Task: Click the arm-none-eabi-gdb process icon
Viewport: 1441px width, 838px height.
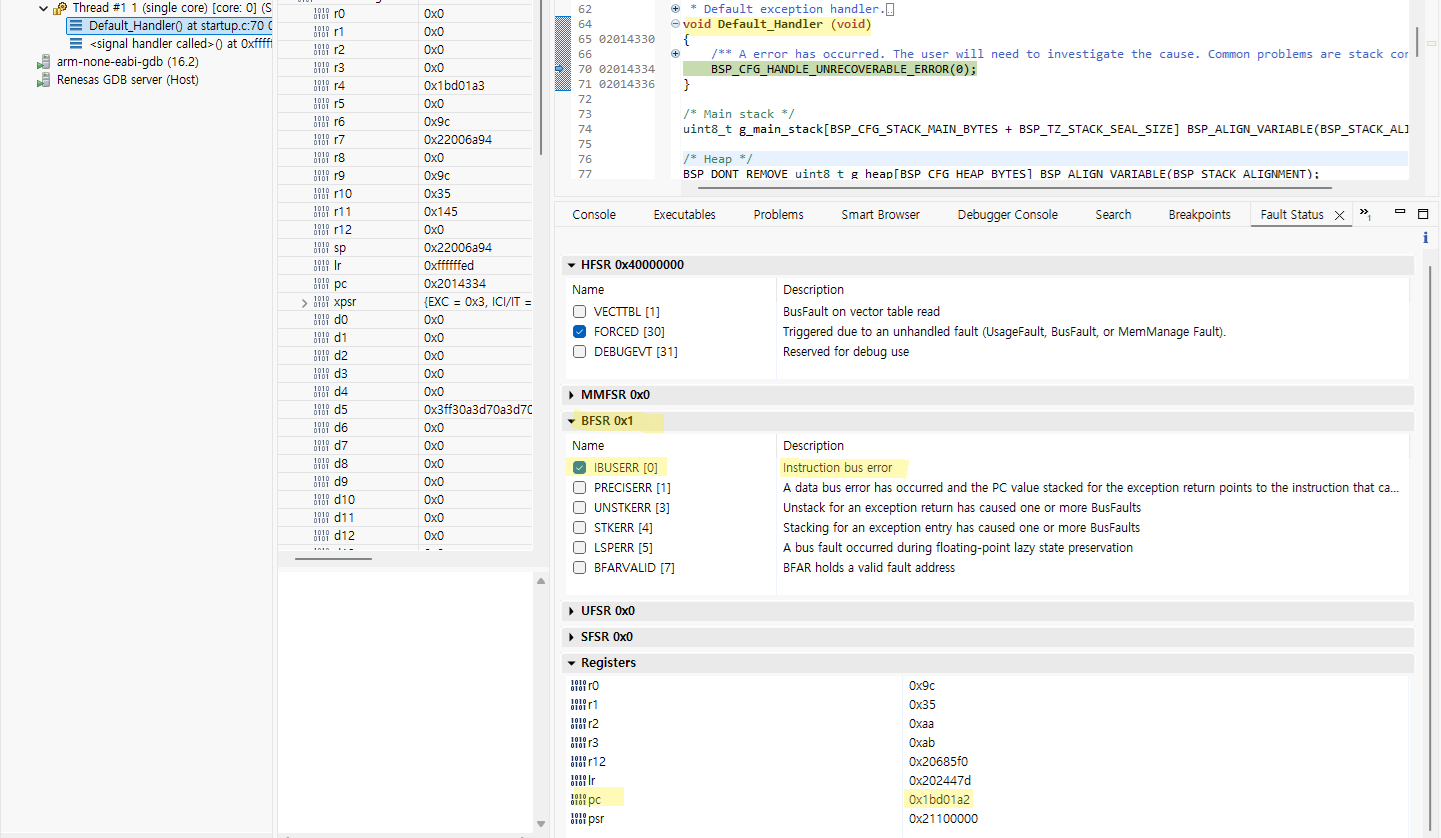Action: (x=44, y=62)
